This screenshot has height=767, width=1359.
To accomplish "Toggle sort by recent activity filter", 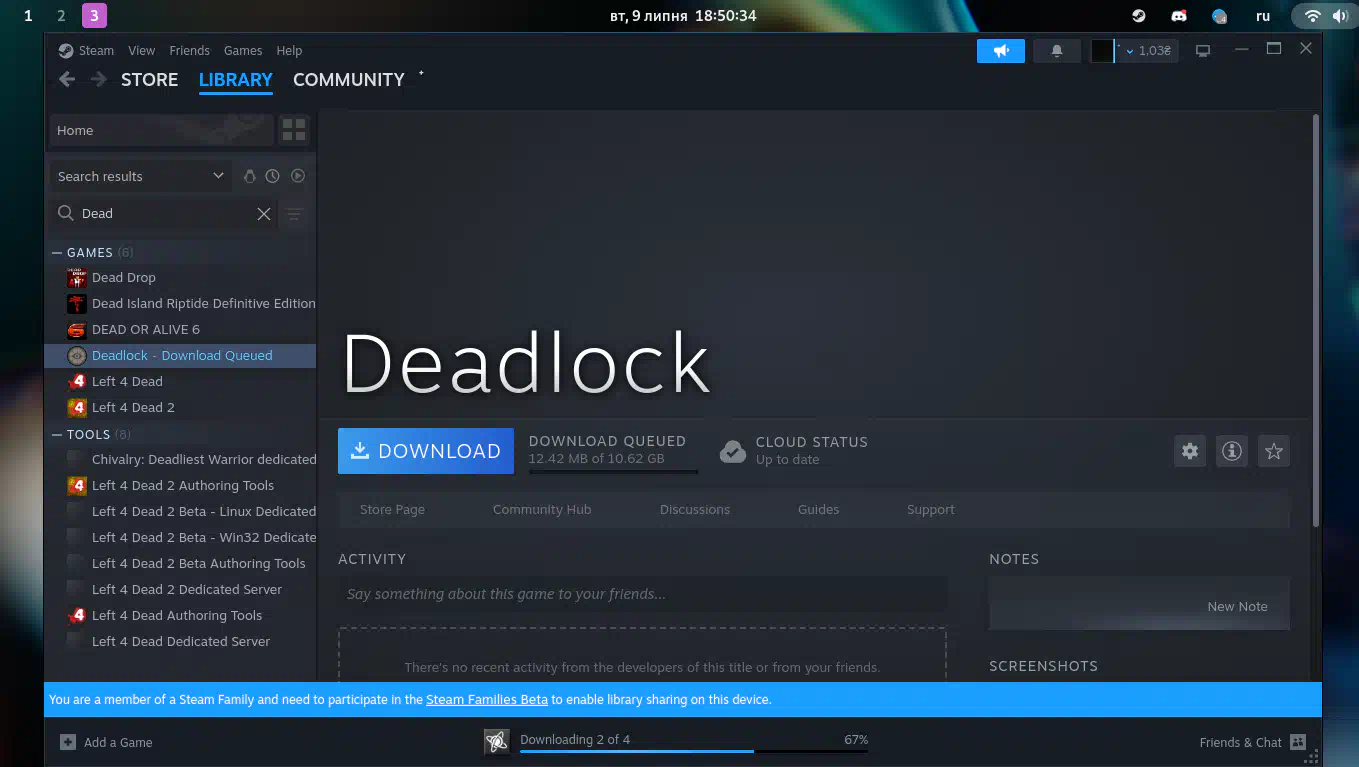I will (x=272, y=176).
